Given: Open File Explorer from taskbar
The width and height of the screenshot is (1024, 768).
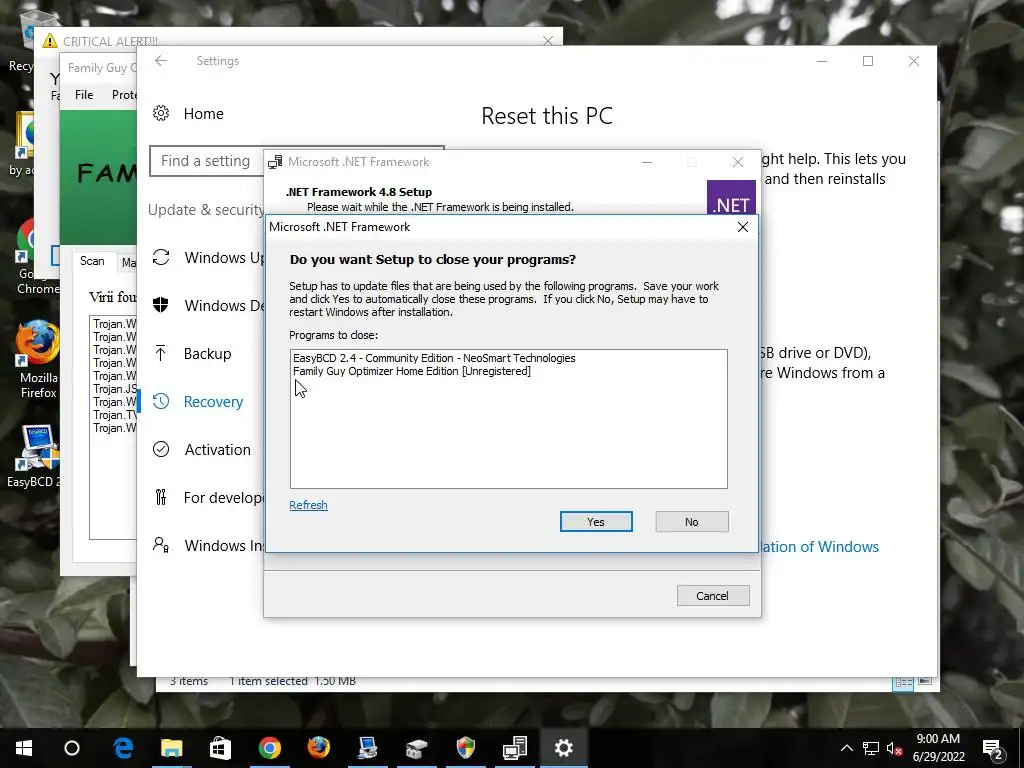Looking at the screenshot, I should click(x=172, y=748).
